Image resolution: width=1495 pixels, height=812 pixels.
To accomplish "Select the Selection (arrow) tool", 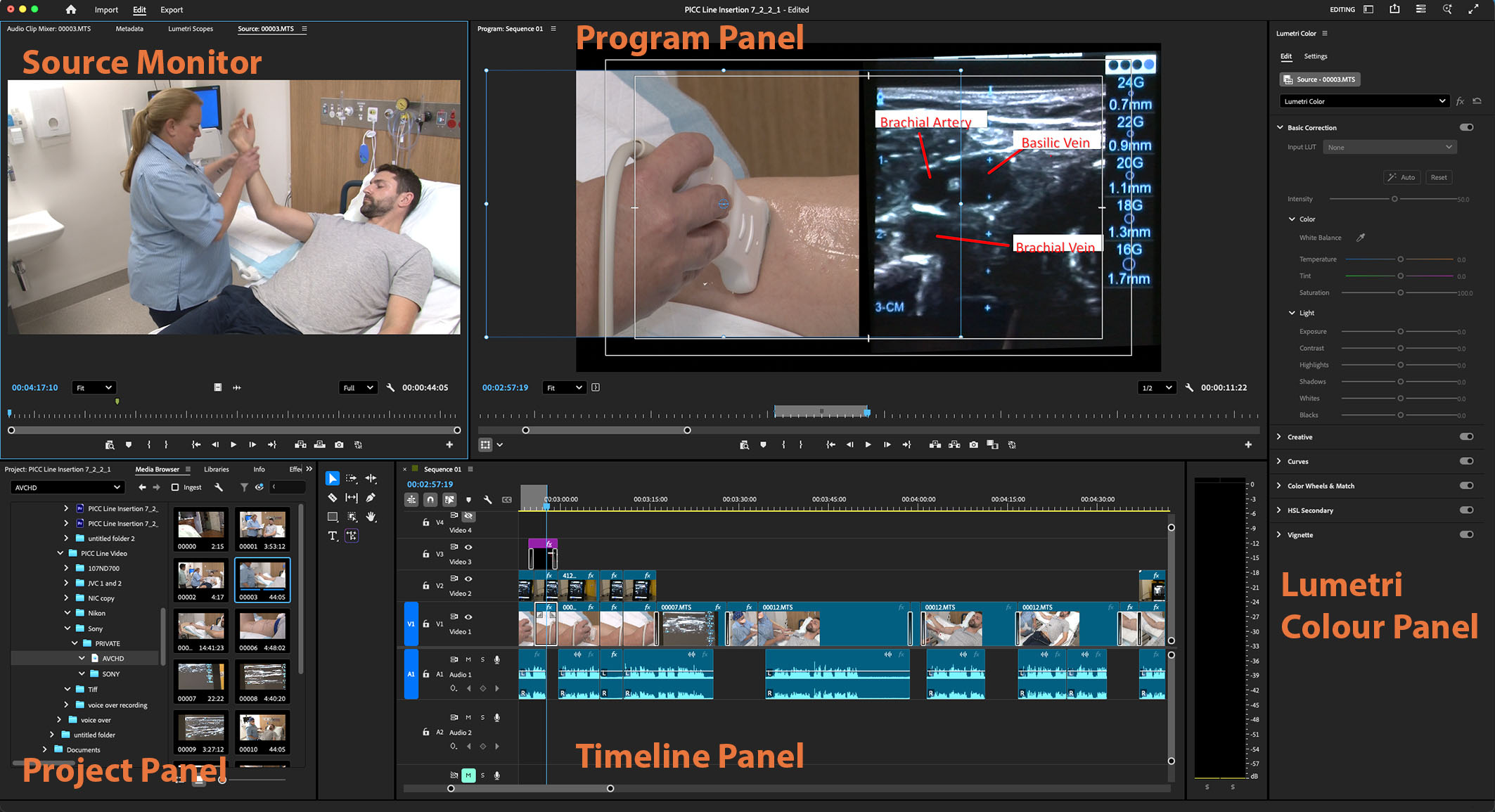I will 333,479.
